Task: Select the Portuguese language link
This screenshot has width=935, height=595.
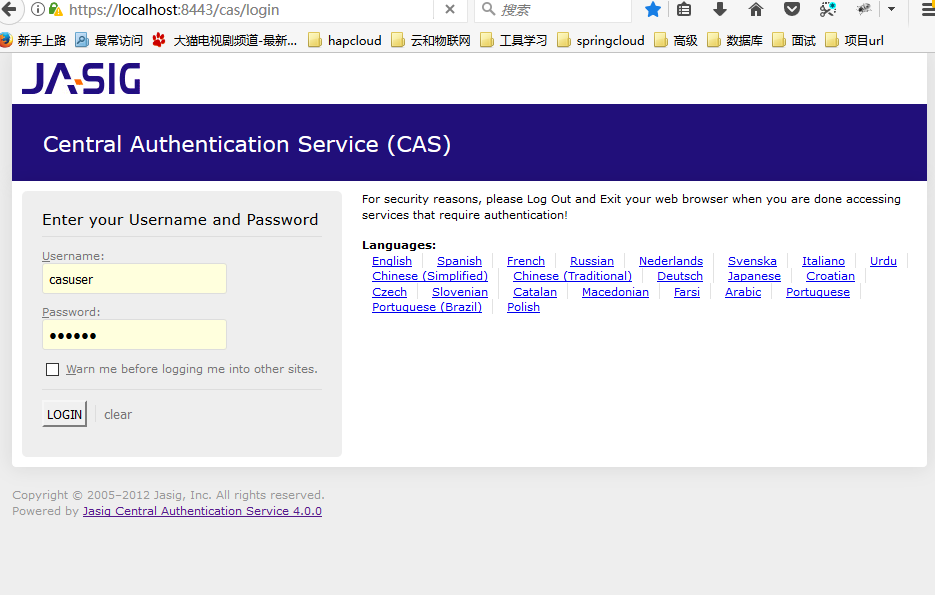Action: (818, 292)
